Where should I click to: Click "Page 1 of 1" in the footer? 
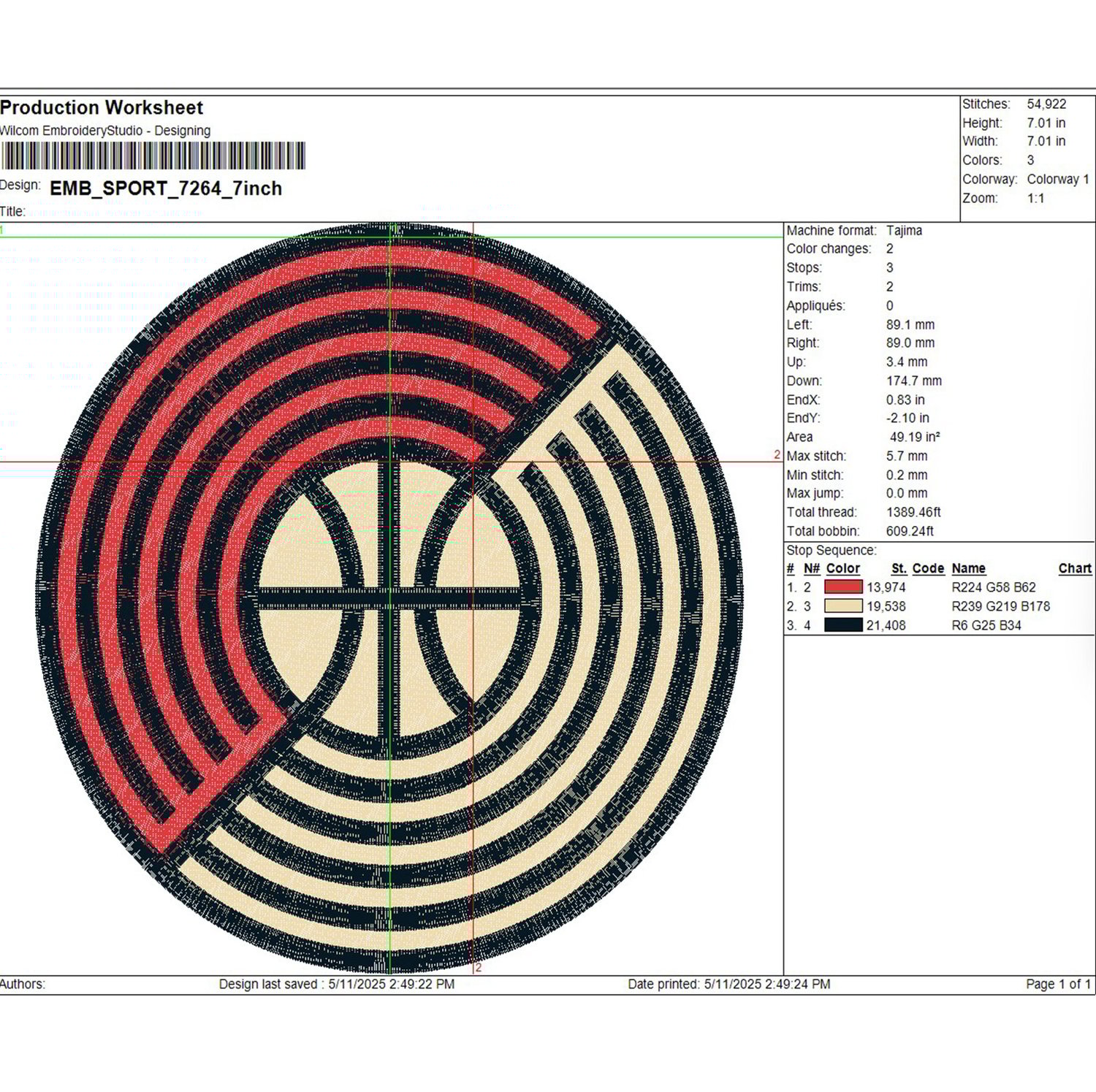tap(1058, 984)
